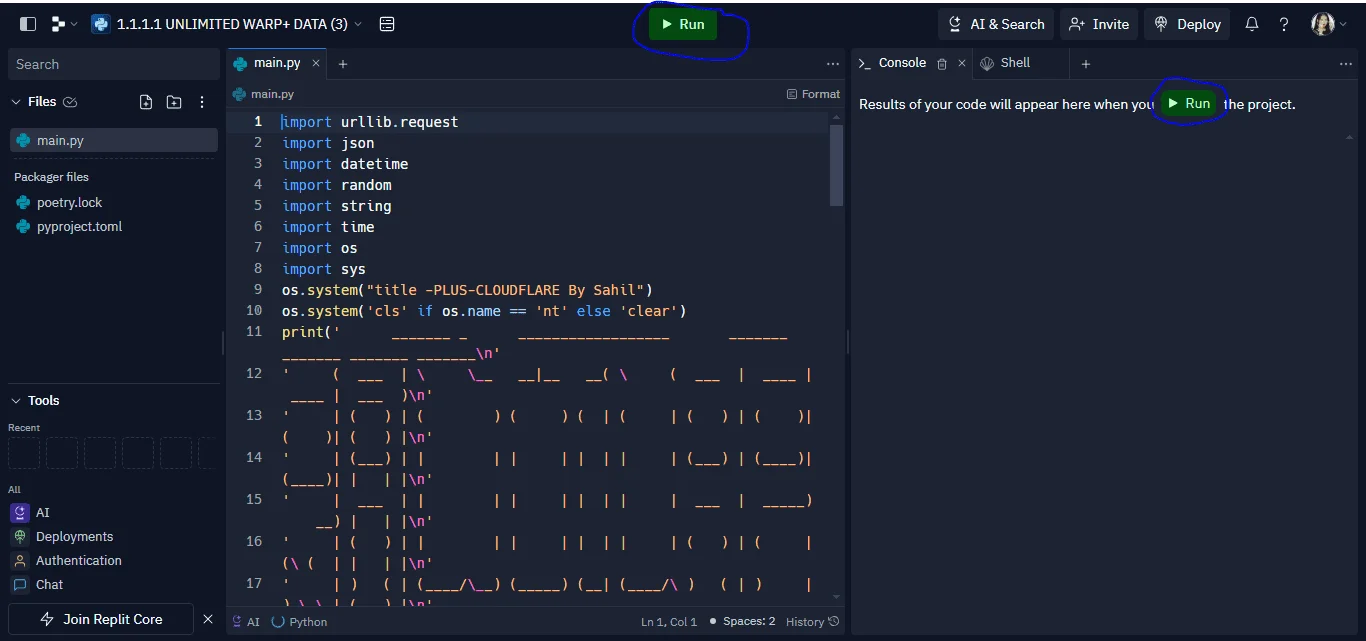Close the main.py tab
This screenshot has height=641, width=1366.
pos(316,63)
